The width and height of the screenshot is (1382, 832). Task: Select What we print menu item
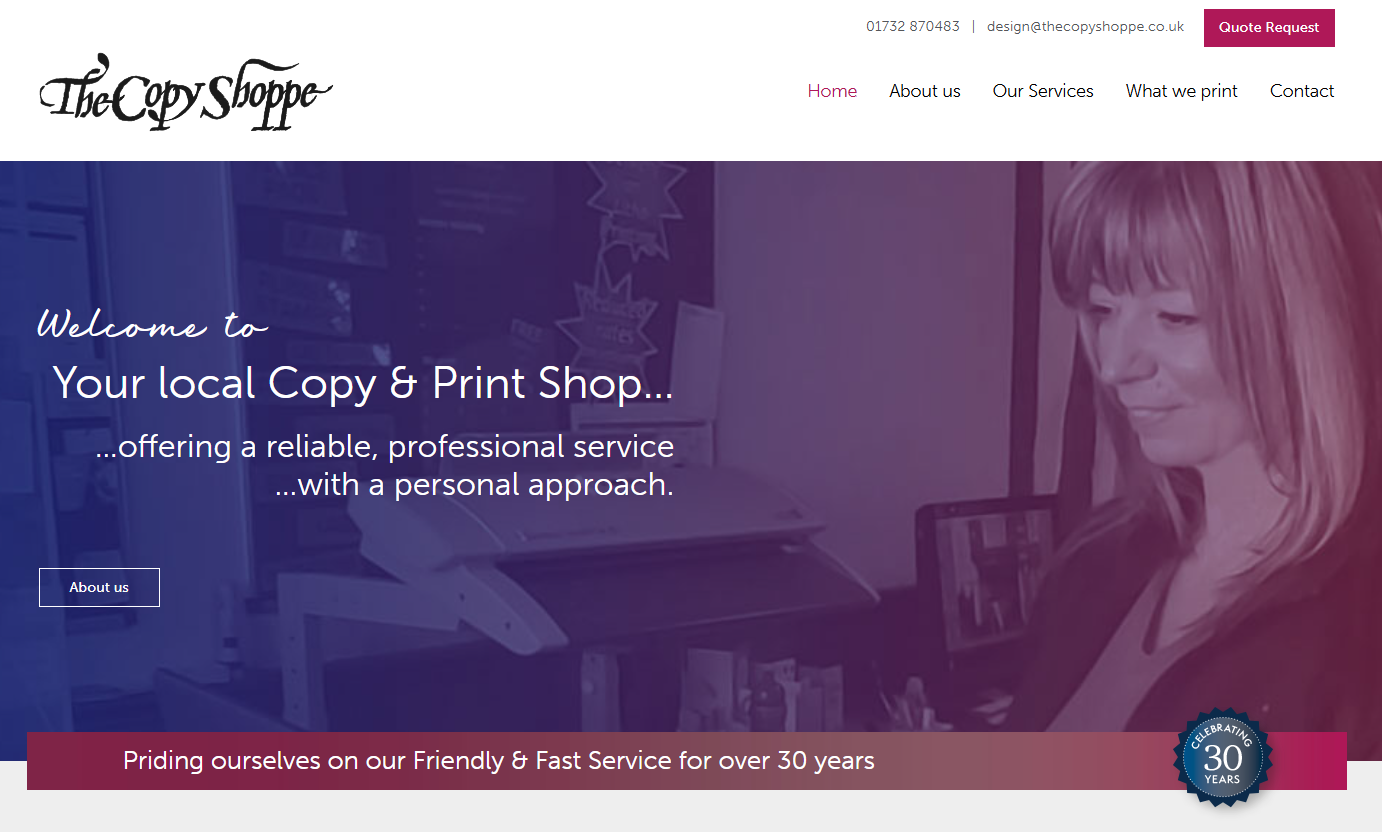tap(1182, 91)
